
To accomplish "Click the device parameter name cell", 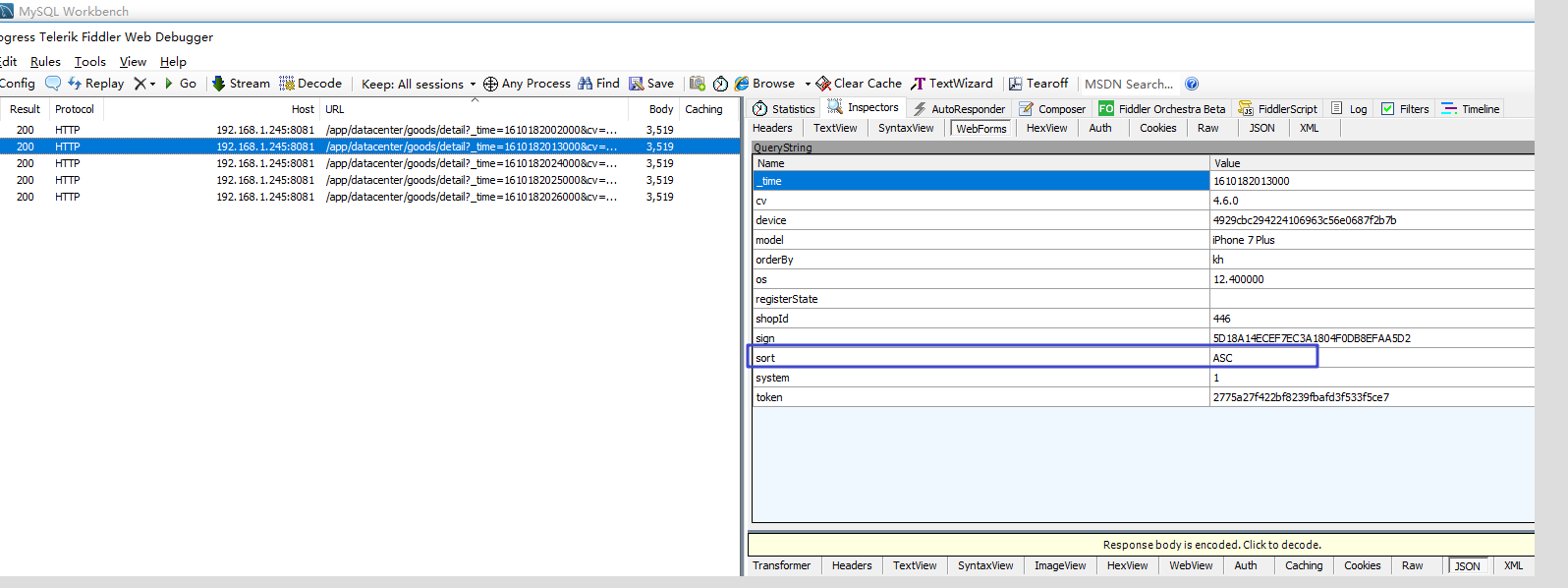I will tap(980, 220).
